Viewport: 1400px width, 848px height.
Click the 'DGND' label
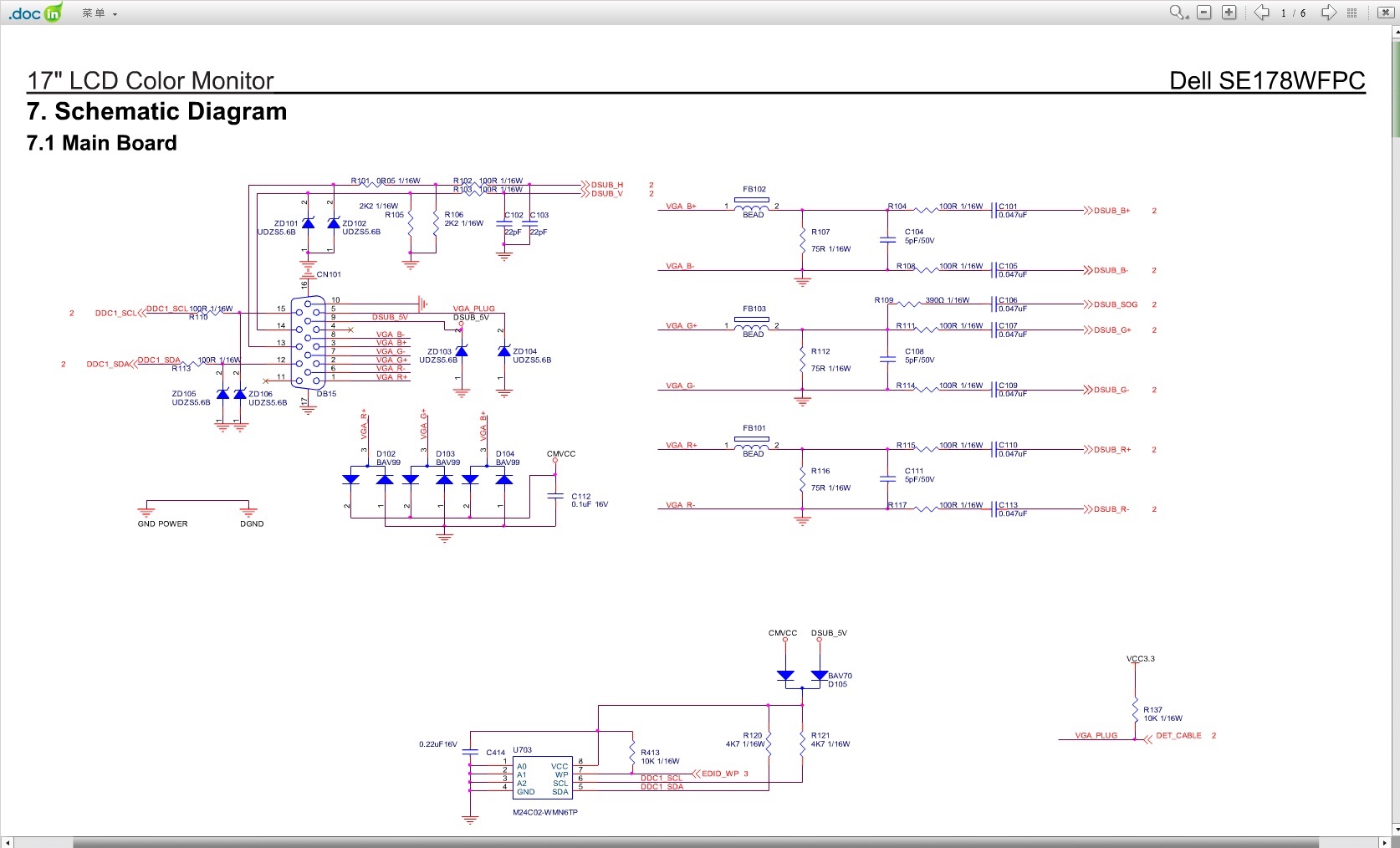click(252, 524)
